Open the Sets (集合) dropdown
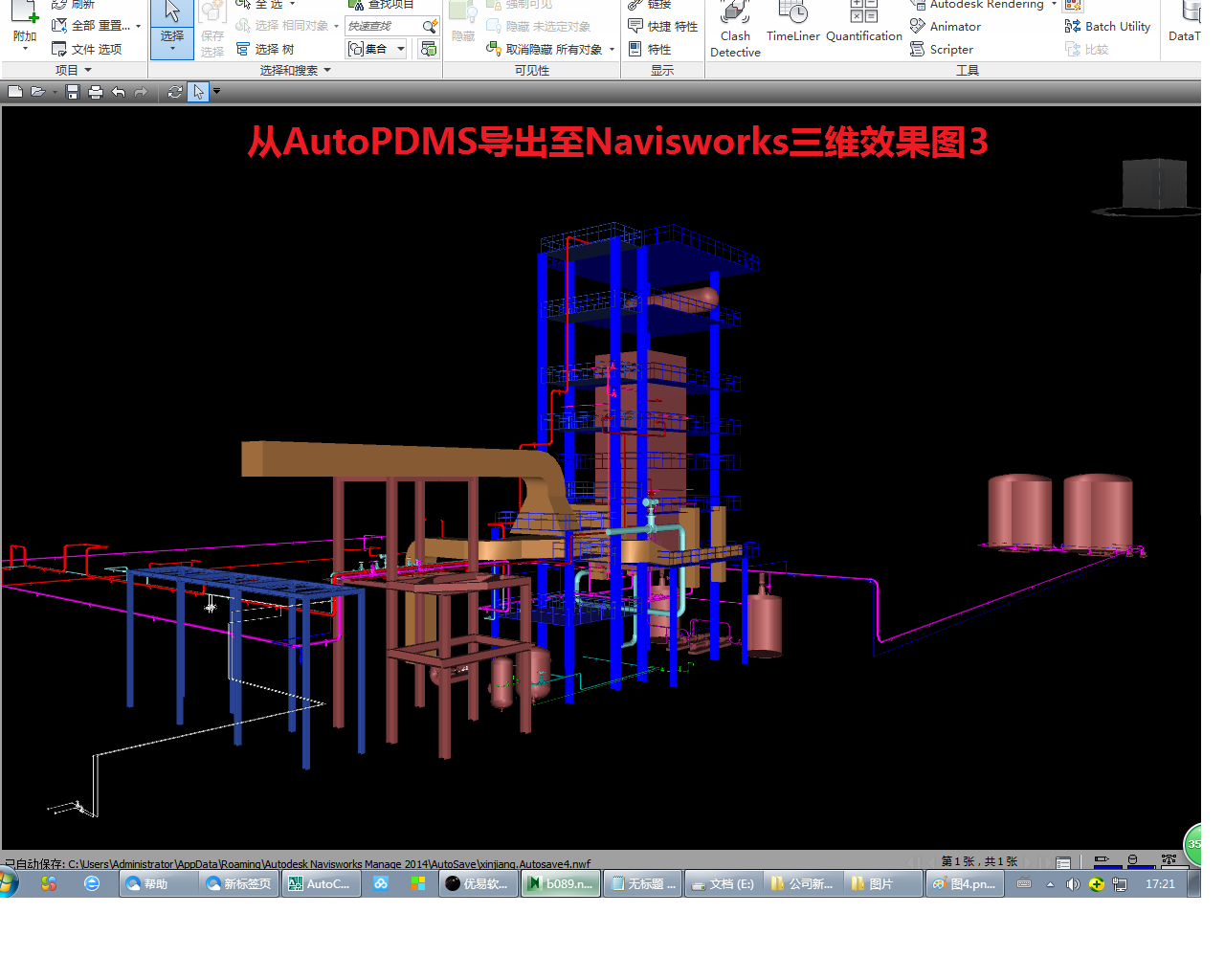The width and height of the screenshot is (1225, 980). [x=377, y=49]
